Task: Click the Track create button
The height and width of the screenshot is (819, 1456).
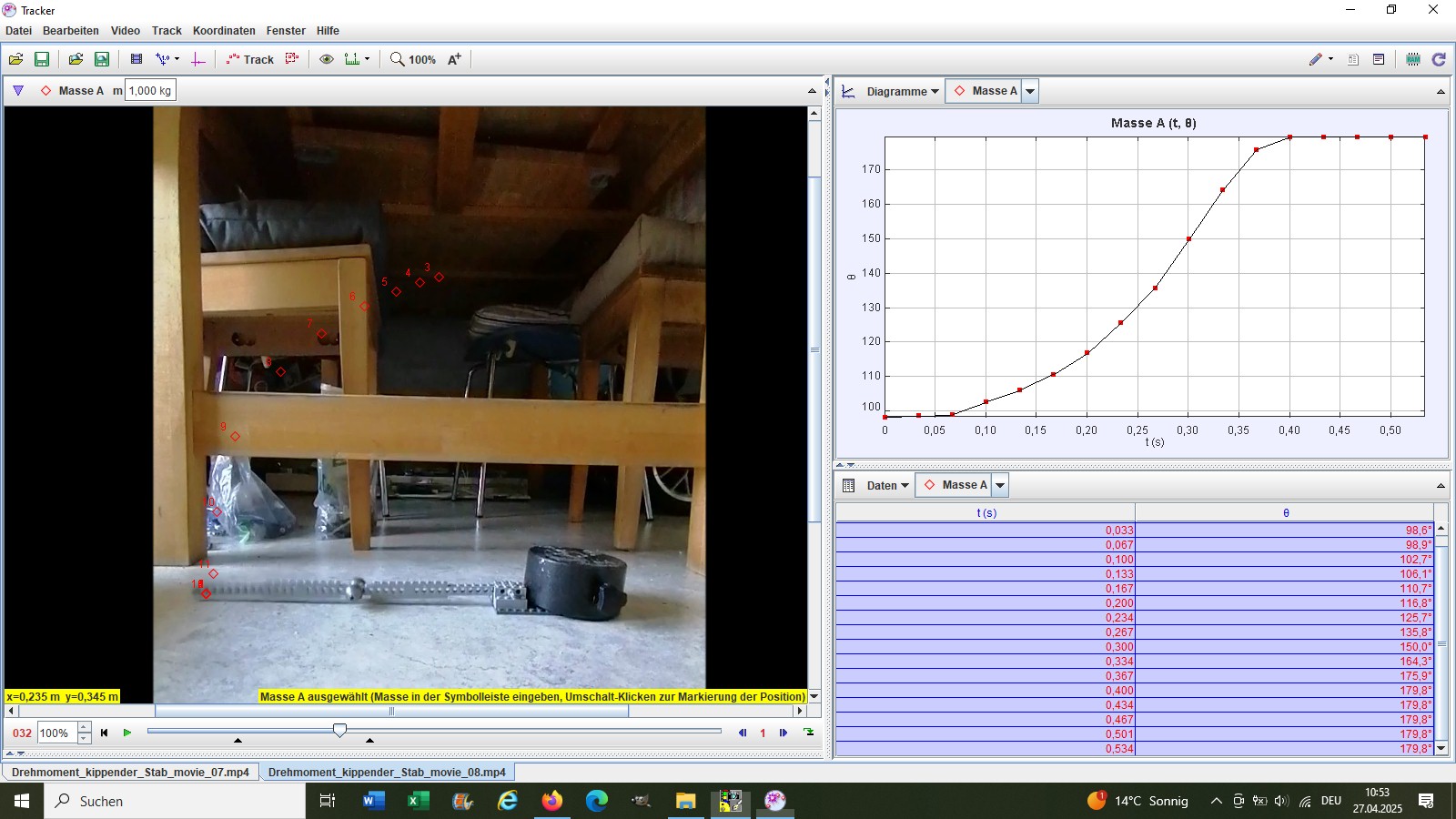Action: (250, 59)
